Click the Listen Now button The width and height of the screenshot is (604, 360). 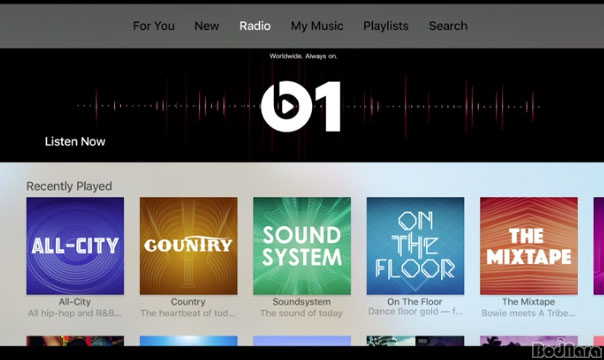coord(75,142)
